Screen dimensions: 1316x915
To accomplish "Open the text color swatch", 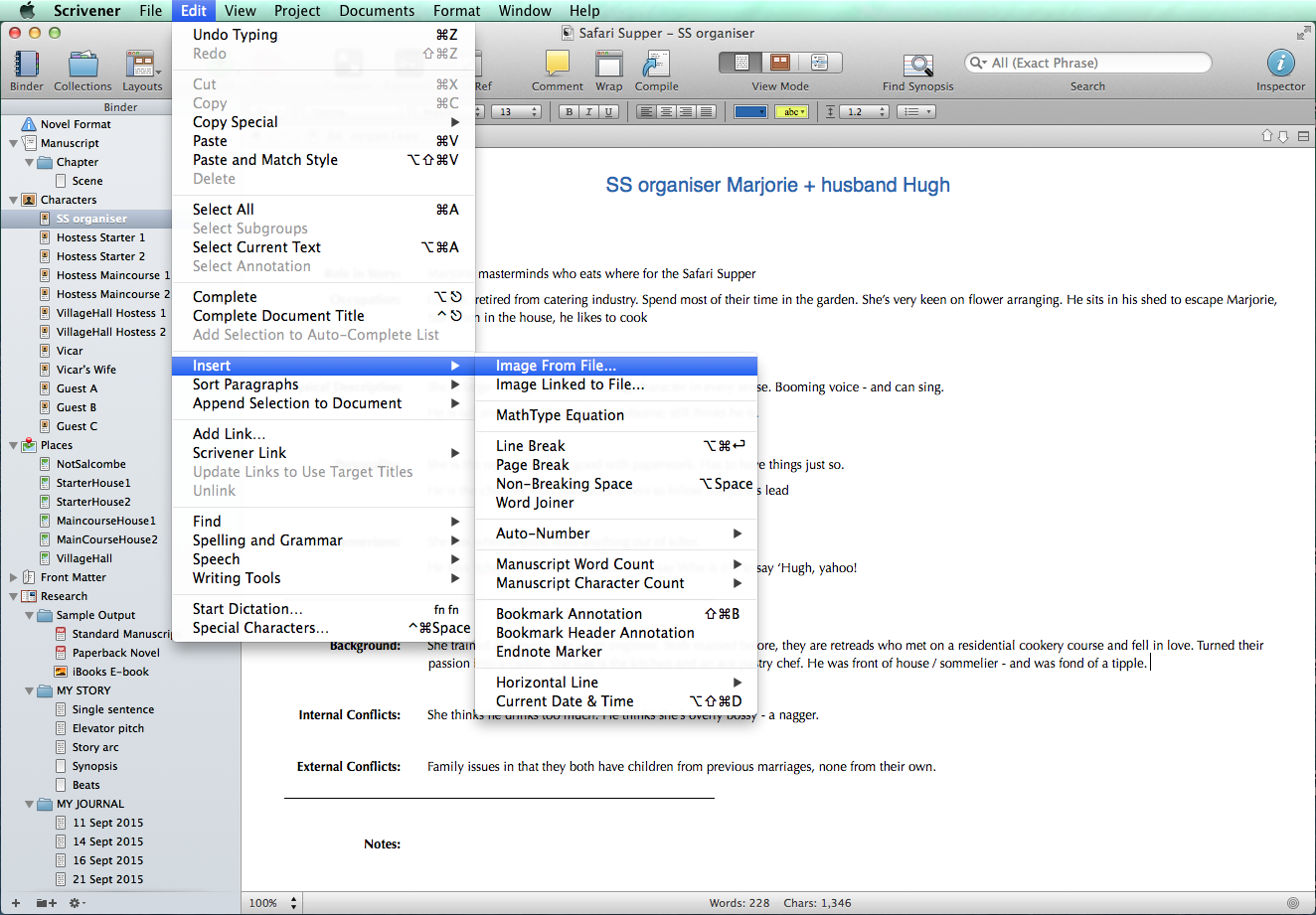I will point(750,112).
